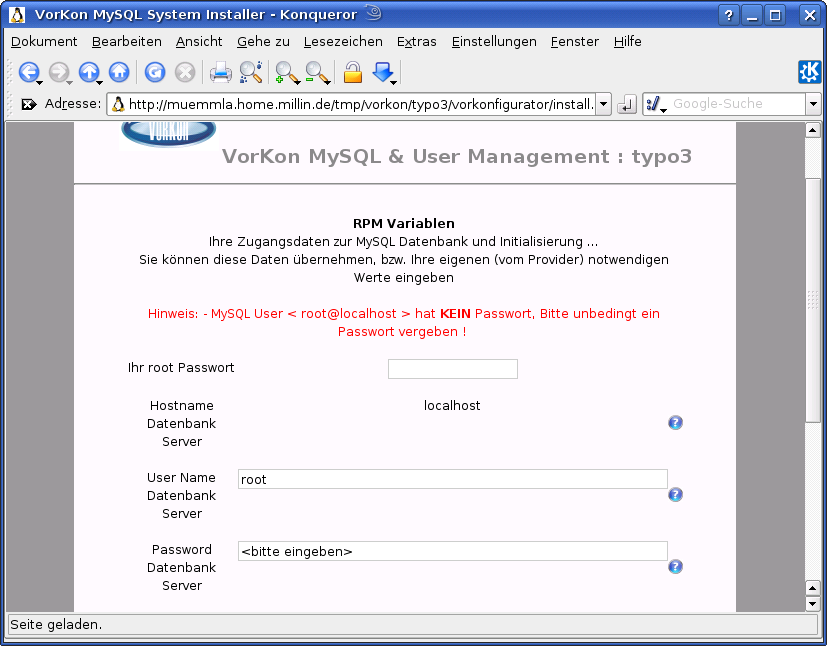Open download arrow dropdown menu
The height and width of the screenshot is (646, 827).
393,82
